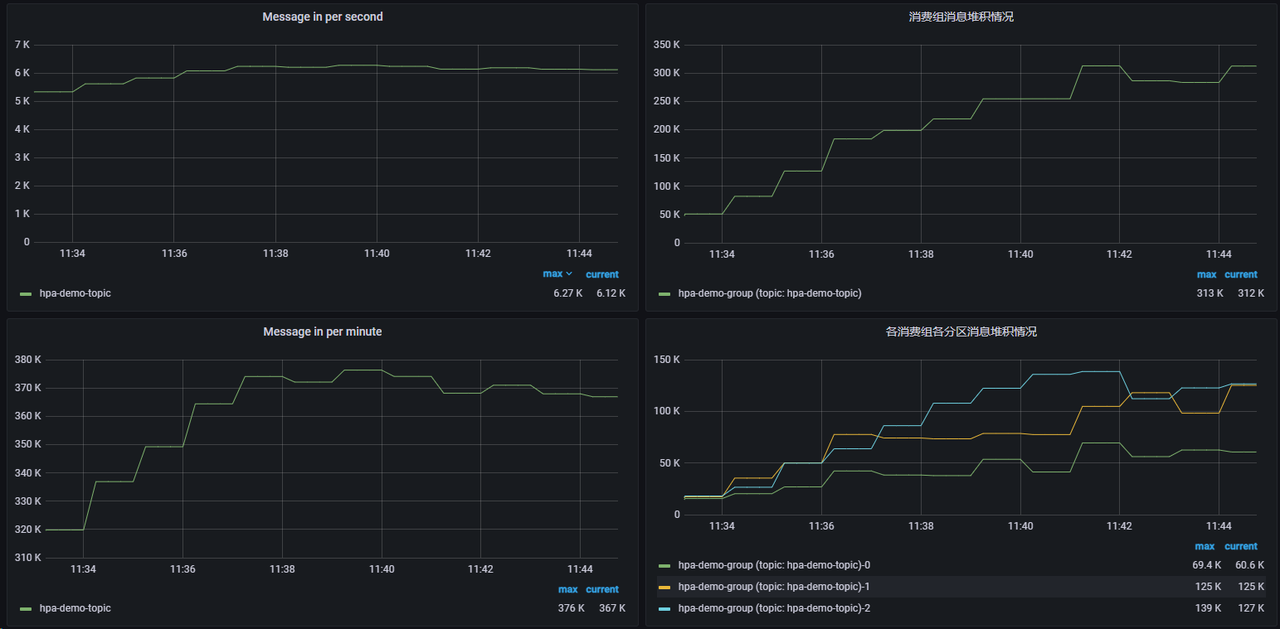The image size is (1280, 629).
Task: Sort Message in per minute legend by max
Action: 568,589
